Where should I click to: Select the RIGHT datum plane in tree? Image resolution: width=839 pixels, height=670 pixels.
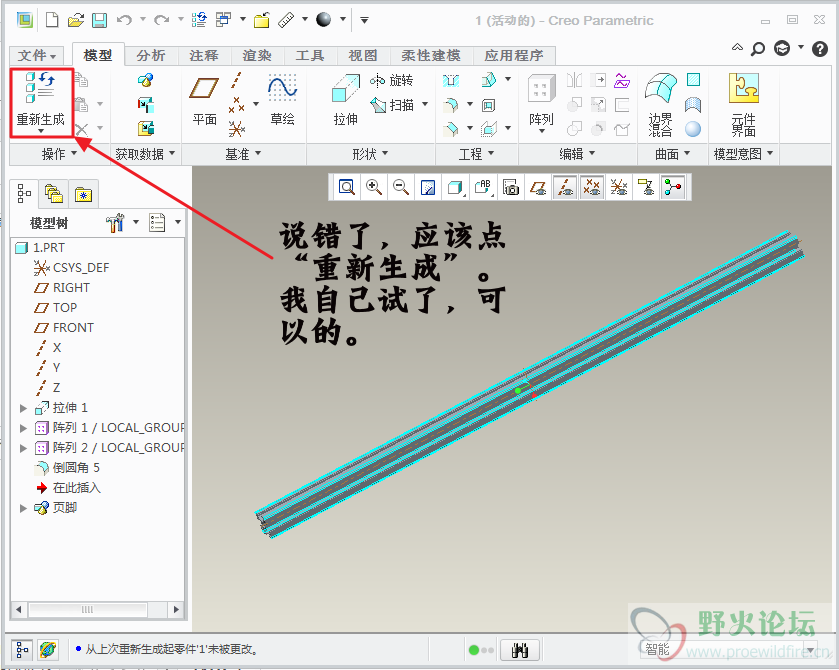[62, 288]
